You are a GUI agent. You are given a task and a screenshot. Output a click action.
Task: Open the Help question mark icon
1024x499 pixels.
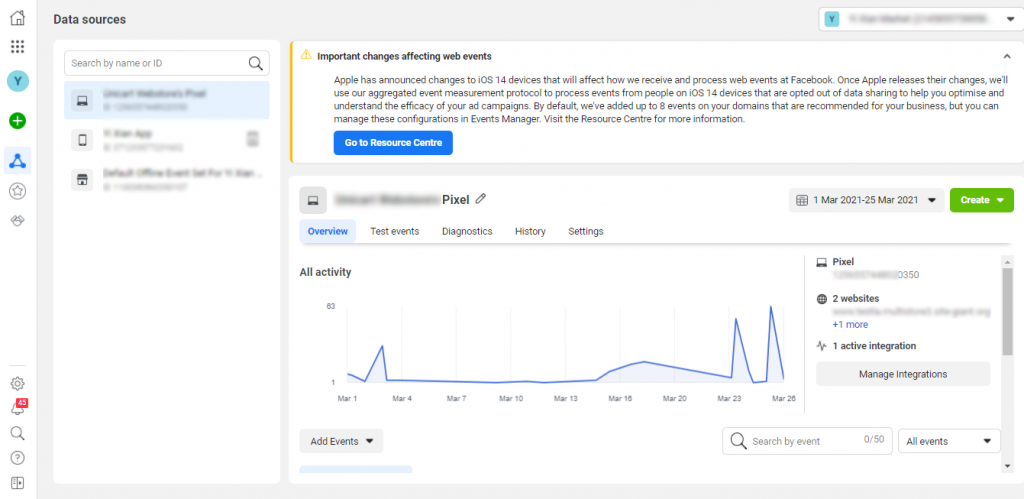pos(18,458)
